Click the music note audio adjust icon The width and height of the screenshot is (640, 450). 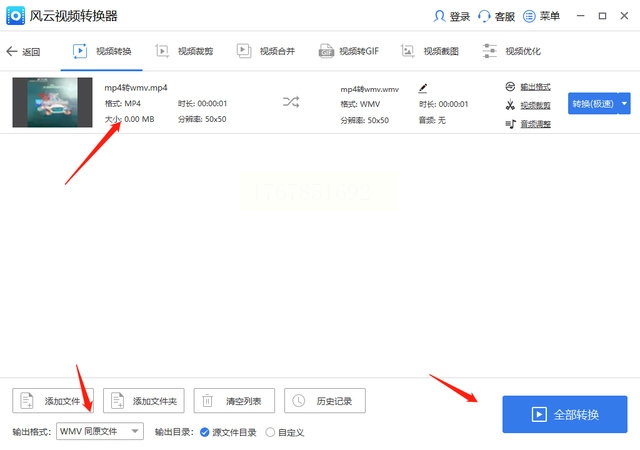click(x=511, y=124)
